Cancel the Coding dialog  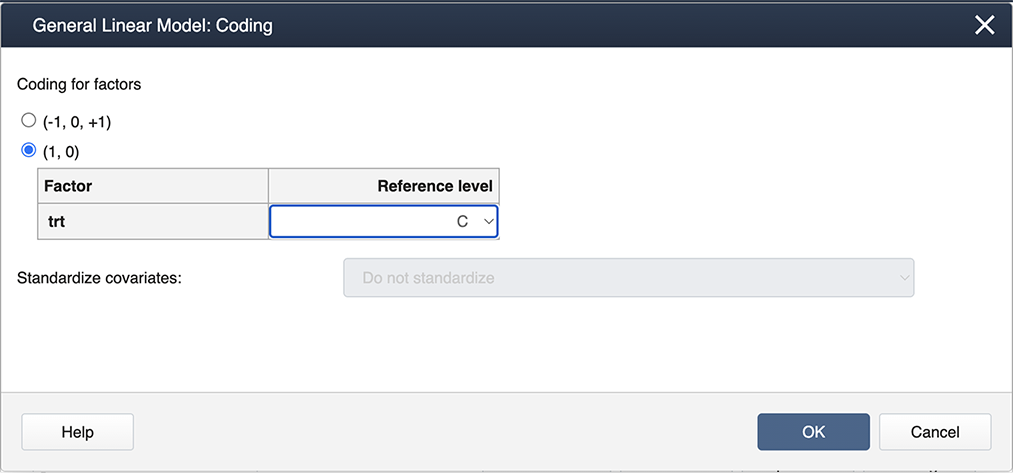(935, 432)
